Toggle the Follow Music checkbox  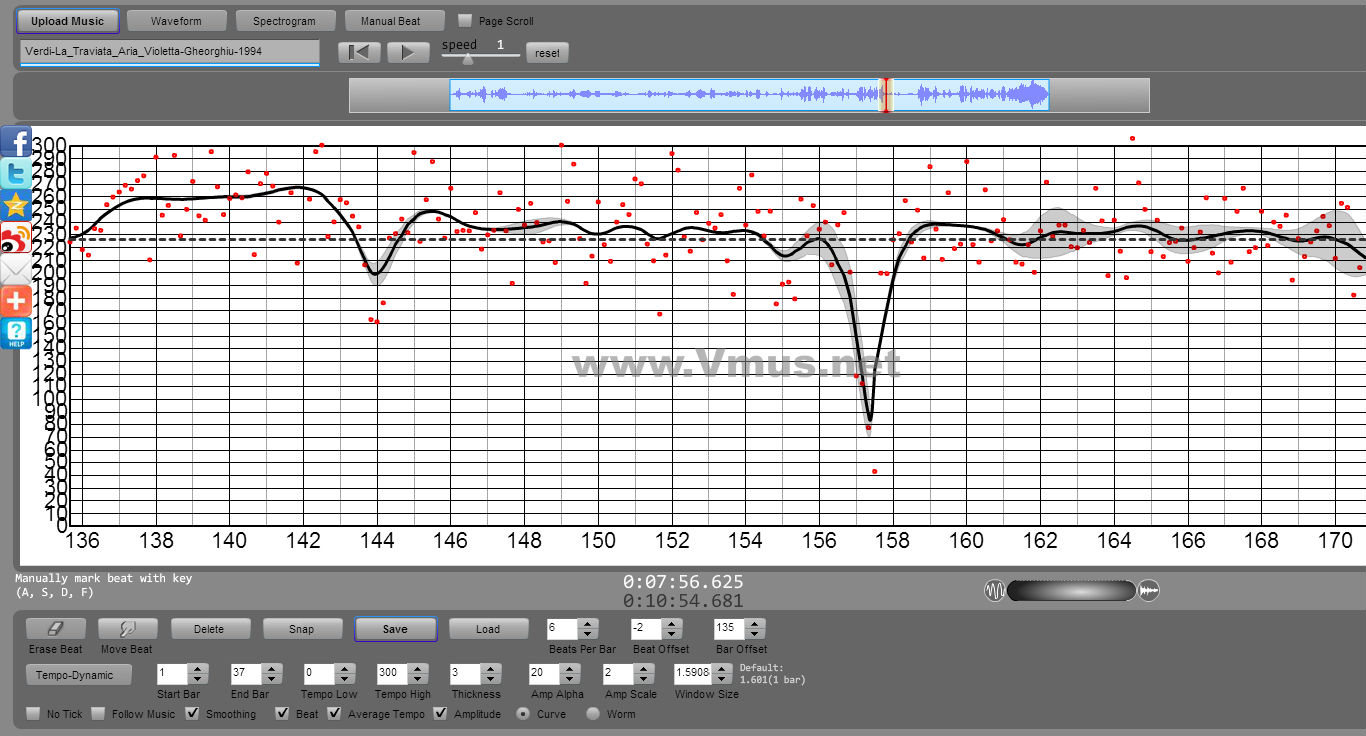click(98, 714)
